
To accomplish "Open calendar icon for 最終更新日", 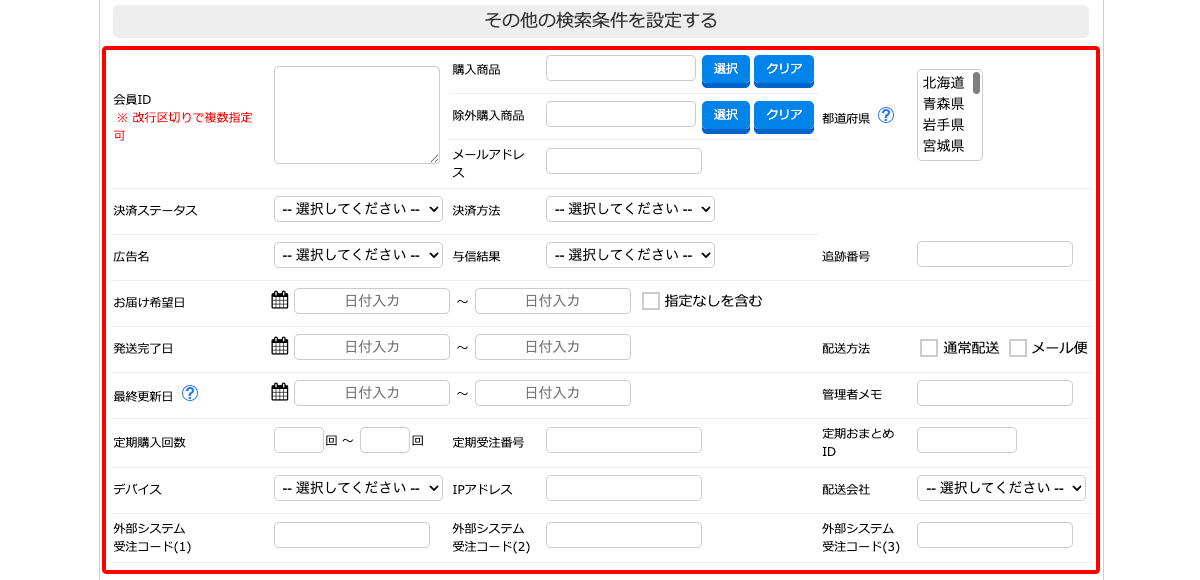I will click(280, 392).
